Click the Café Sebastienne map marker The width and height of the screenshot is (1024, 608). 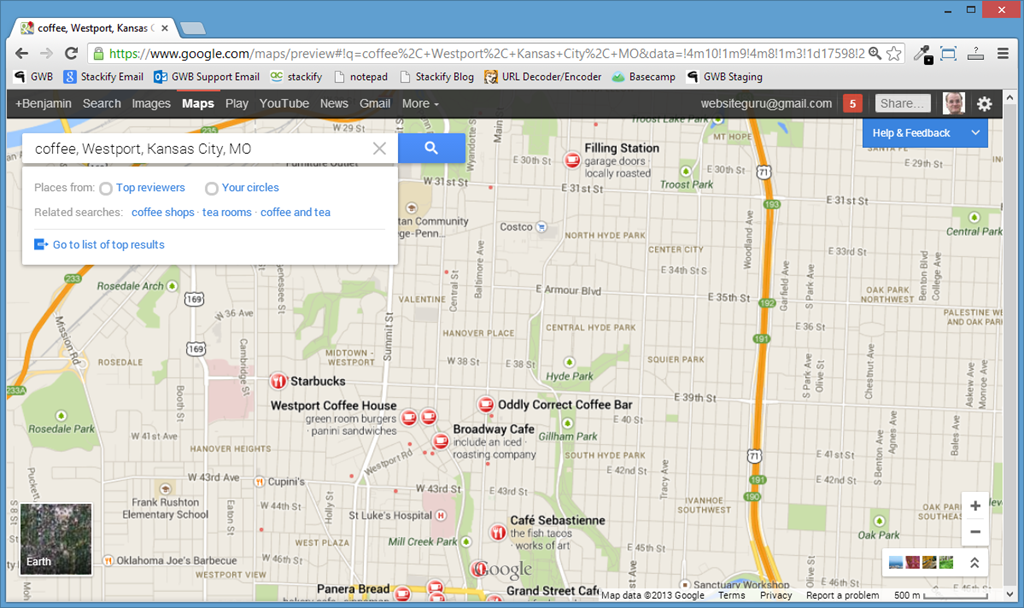[x=498, y=532]
